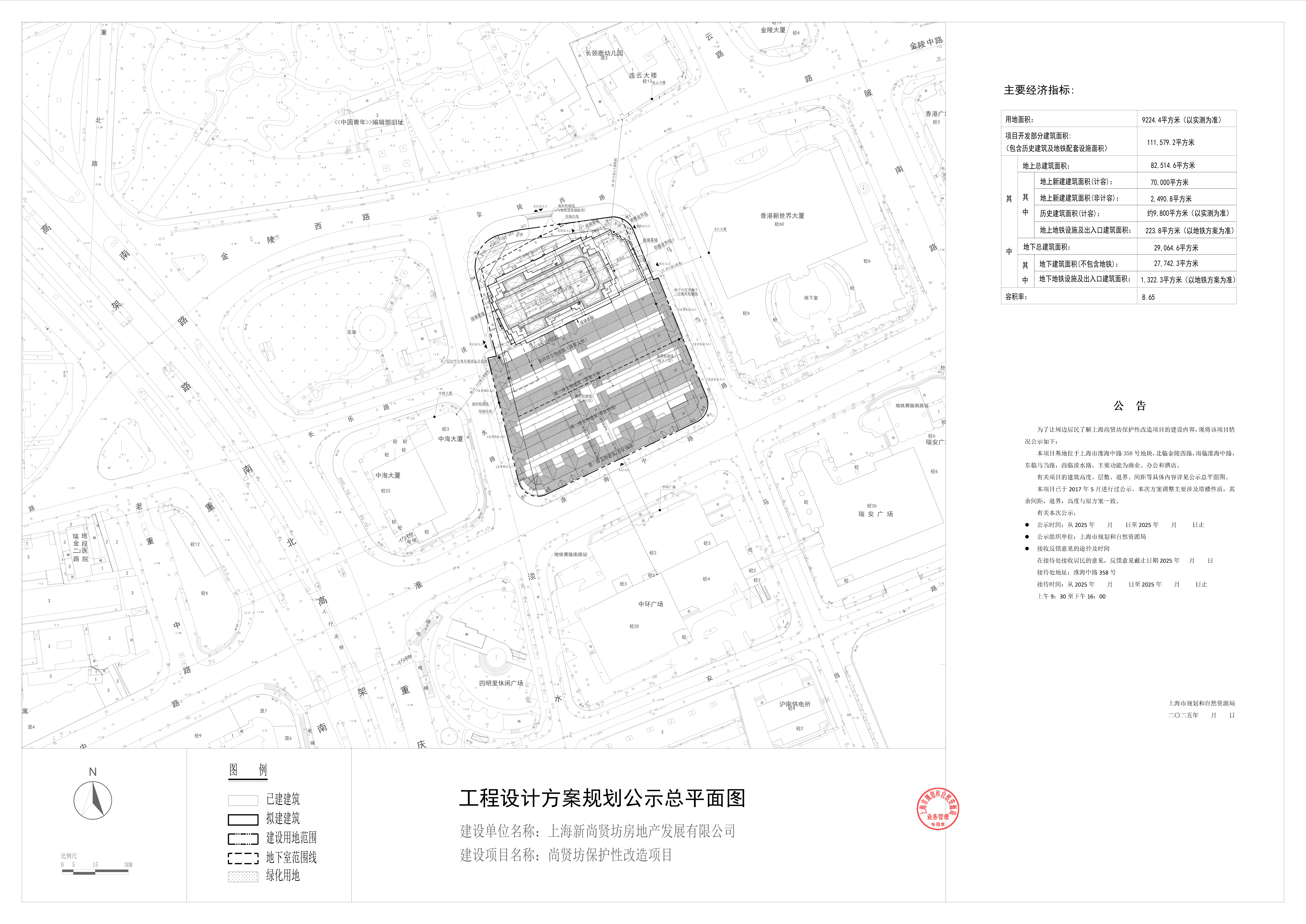This screenshot has height=924, width=1306.
Task: Click the 地下室 label in the curved building
Action: tap(811, 298)
